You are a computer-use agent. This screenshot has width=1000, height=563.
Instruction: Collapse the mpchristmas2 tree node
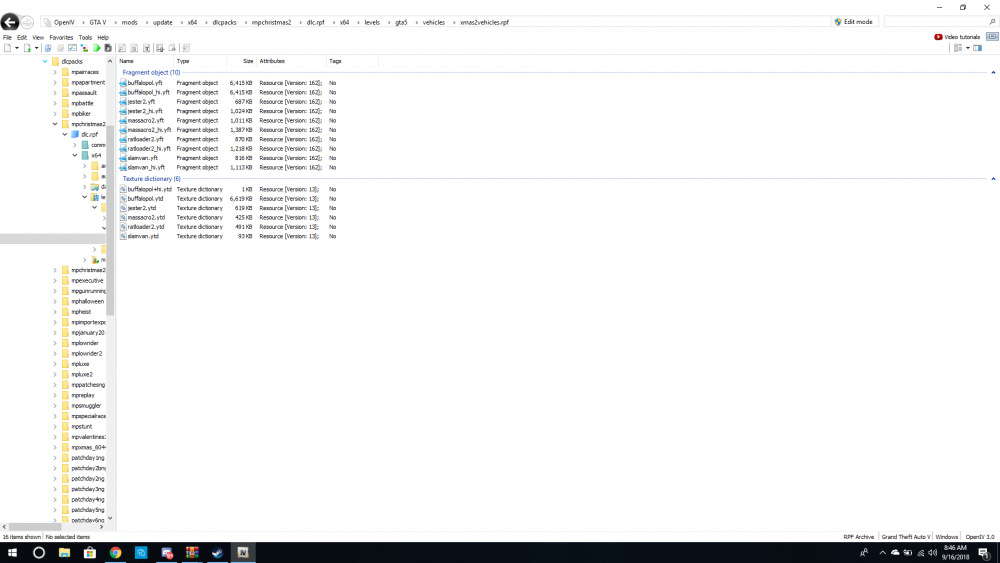pyautogui.click(x=55, y=124)
